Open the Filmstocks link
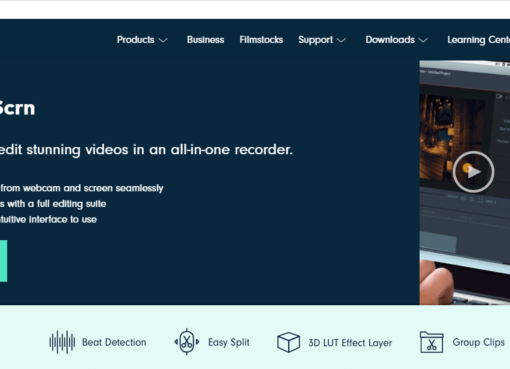 point(261,40)
